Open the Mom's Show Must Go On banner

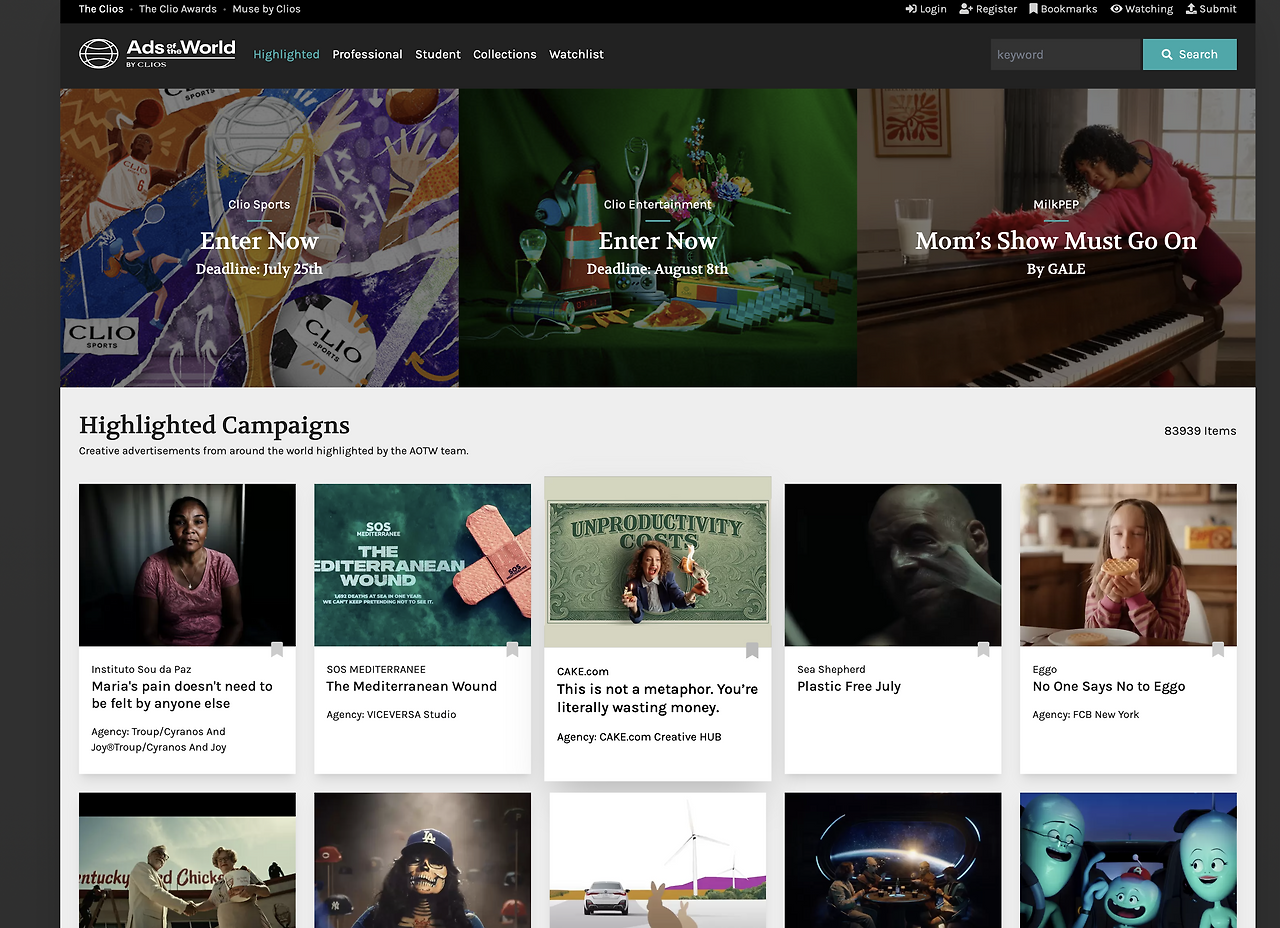pos(1056,238)
